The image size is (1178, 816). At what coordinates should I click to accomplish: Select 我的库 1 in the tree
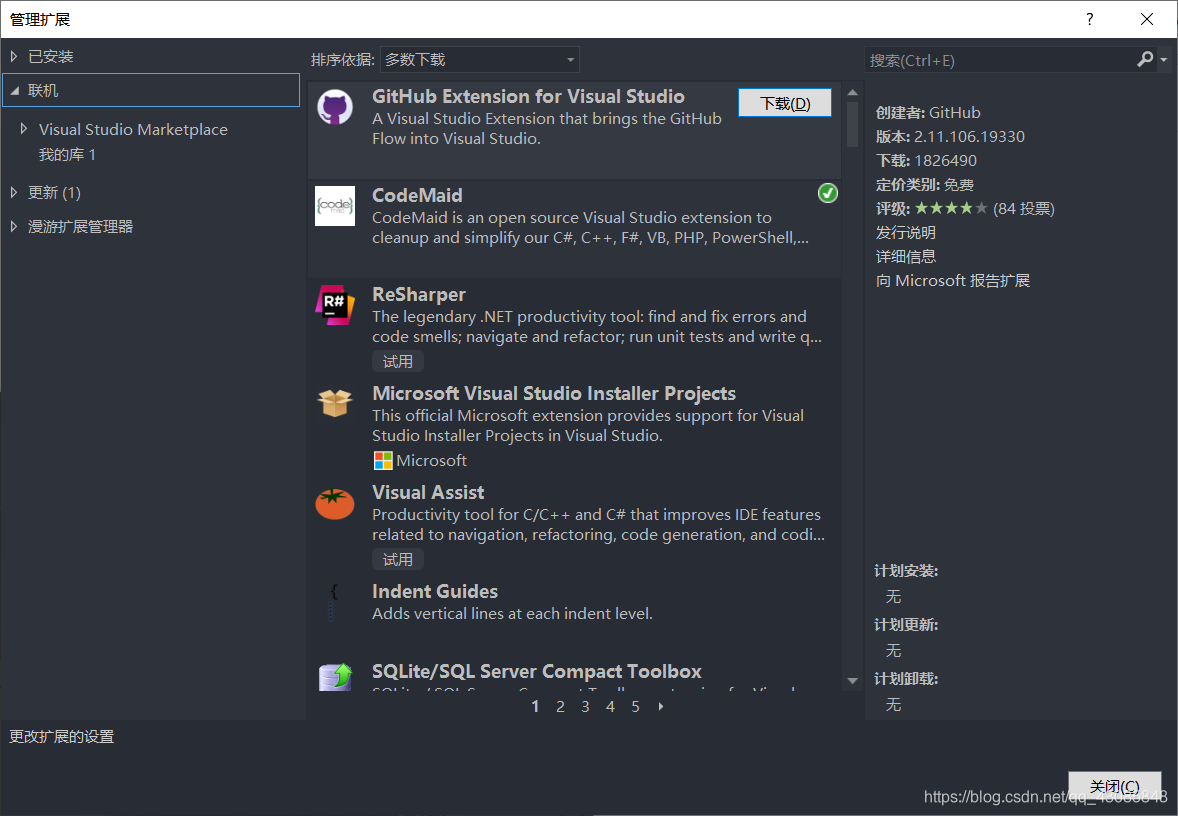coord(67,155)
